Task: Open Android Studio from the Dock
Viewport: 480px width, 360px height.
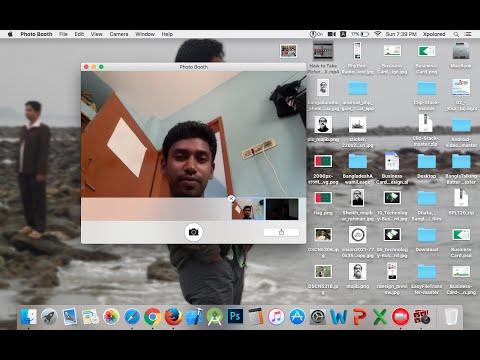Action: point(215,317)
